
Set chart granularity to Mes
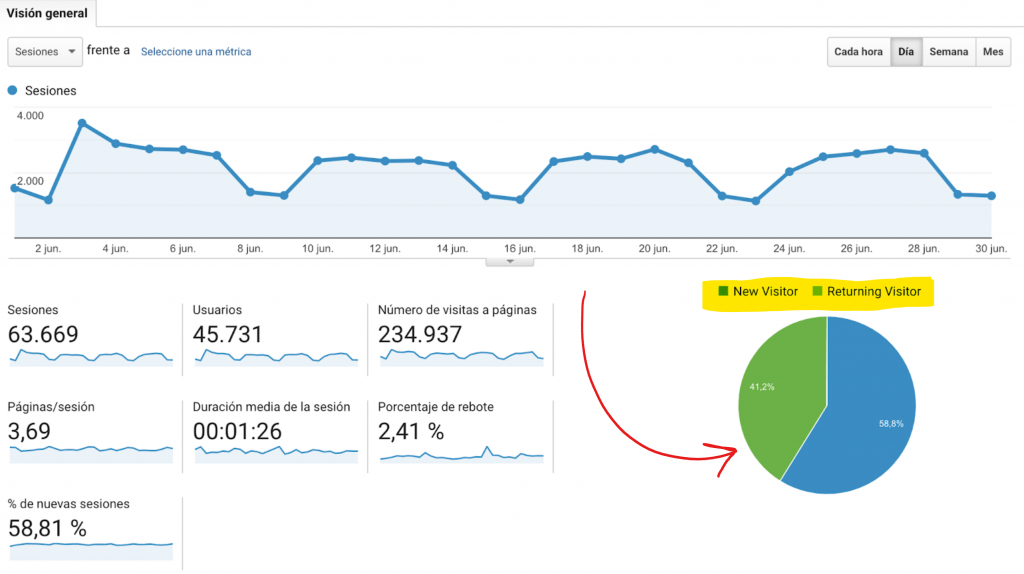pos(993,52)
